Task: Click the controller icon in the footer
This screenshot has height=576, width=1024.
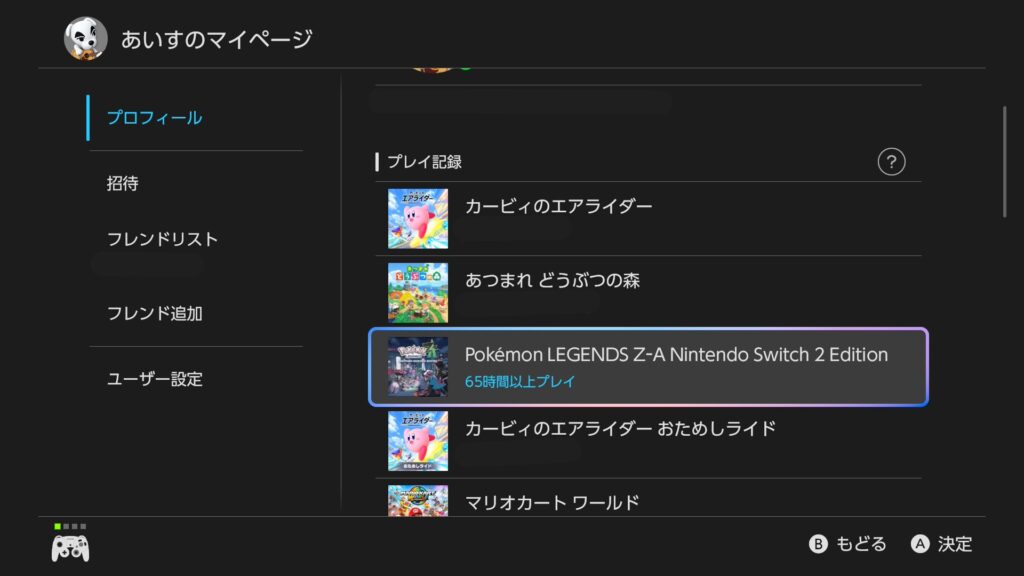Action: 70,546
